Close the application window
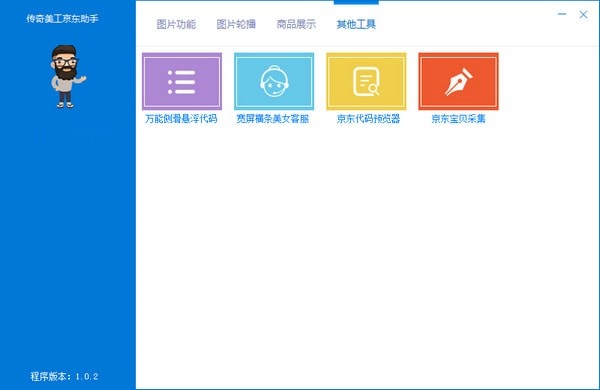This screenshot has height=390, width=600. pyautogui.click(x=583, y=15)
